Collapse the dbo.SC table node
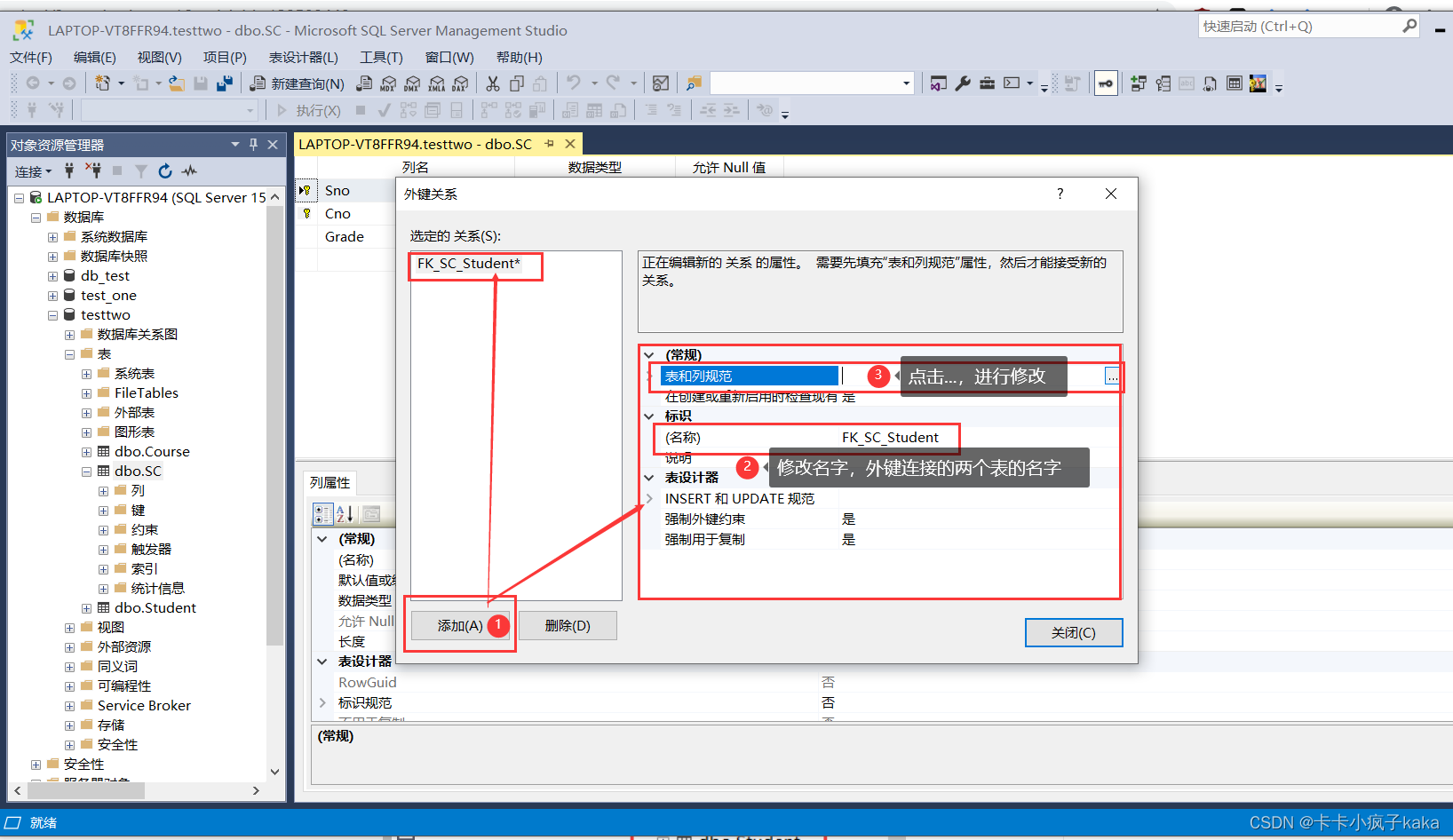 pyautogui.click(x=86, y=472)
